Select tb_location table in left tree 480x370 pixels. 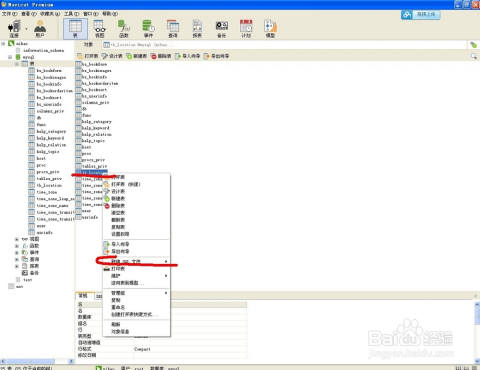pyautogui.click(x=49, y=185)
